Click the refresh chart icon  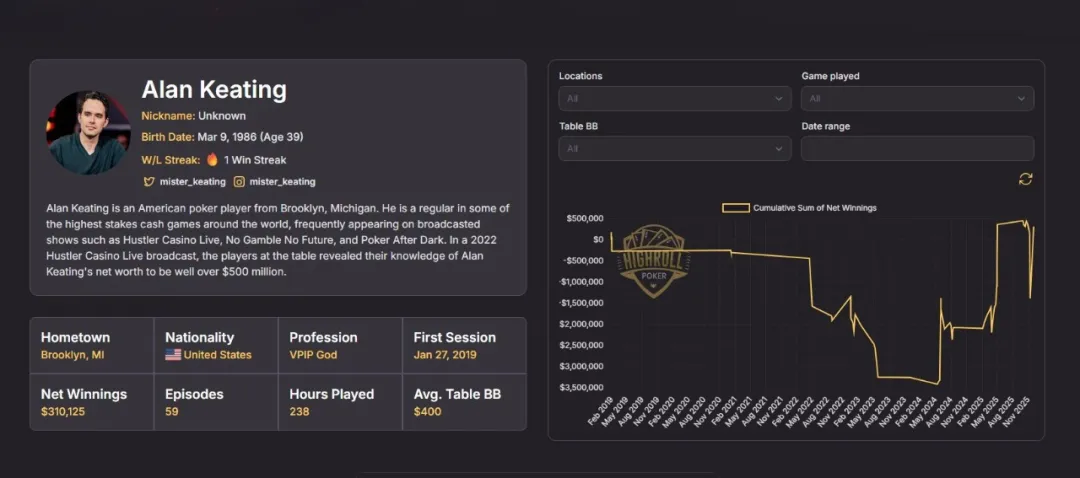click(1025, 179)
